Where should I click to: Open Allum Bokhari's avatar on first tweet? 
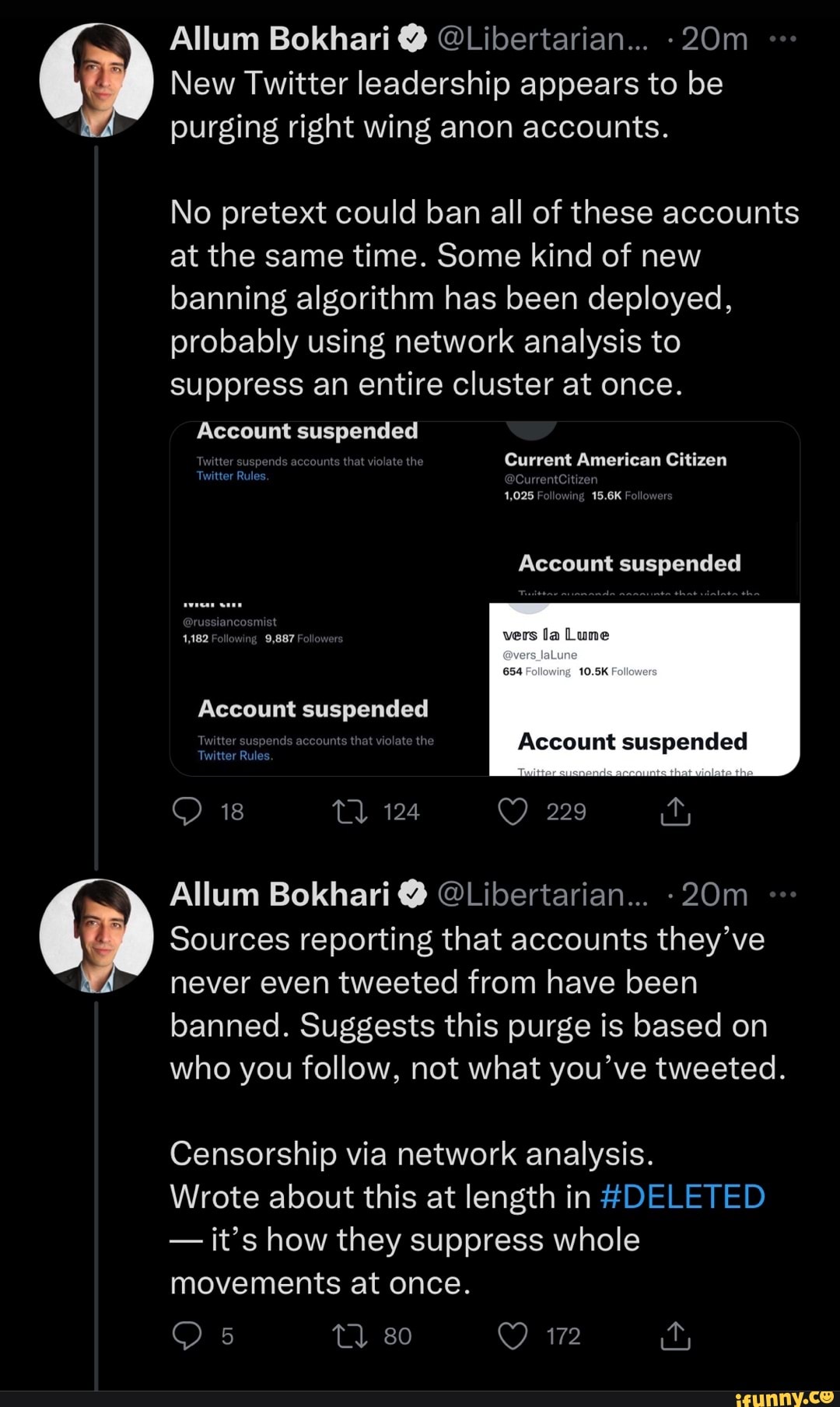(x=96, y=80)
